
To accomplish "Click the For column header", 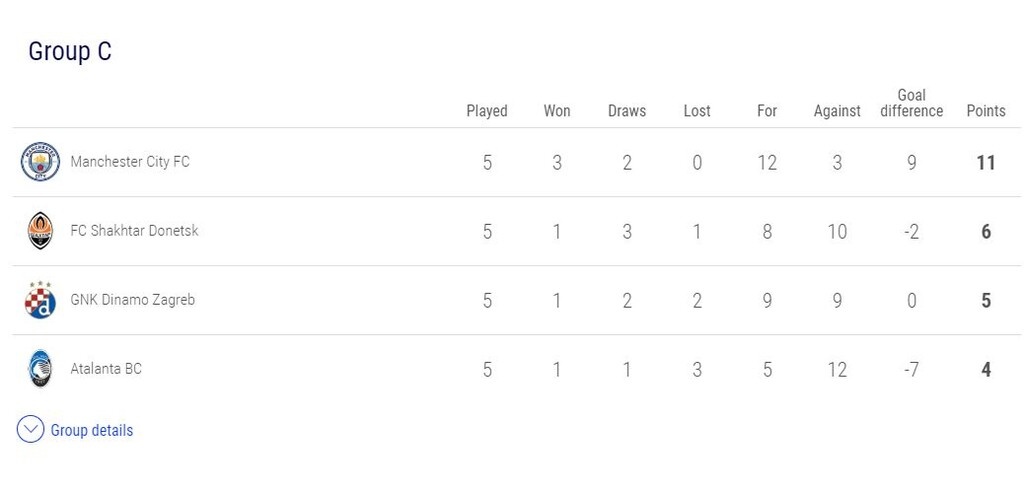I will point(767,111).
